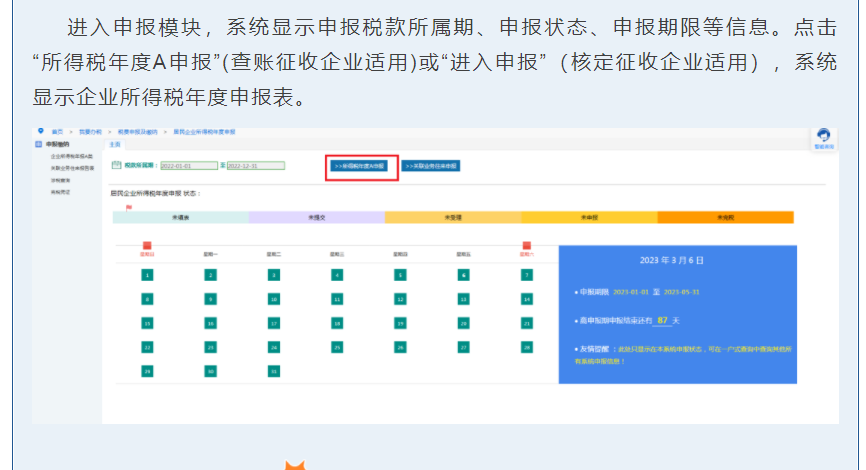Screen dimensions: 866x470
Task: Click the 未申报 status segment
Action: click(x=589, y=218)
